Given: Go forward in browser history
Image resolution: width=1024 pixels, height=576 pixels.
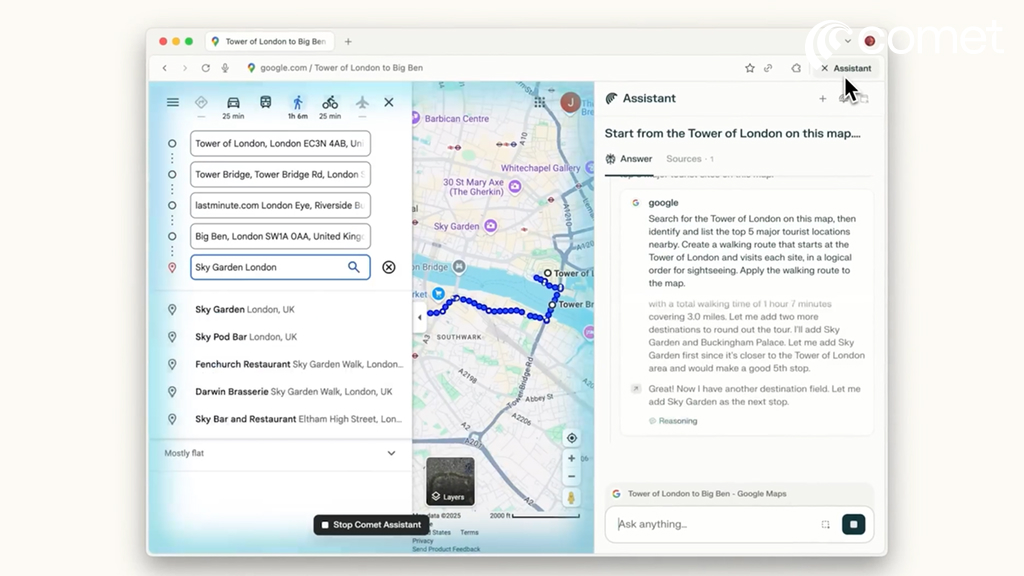Looking at the screenshot, I should 185,68.
